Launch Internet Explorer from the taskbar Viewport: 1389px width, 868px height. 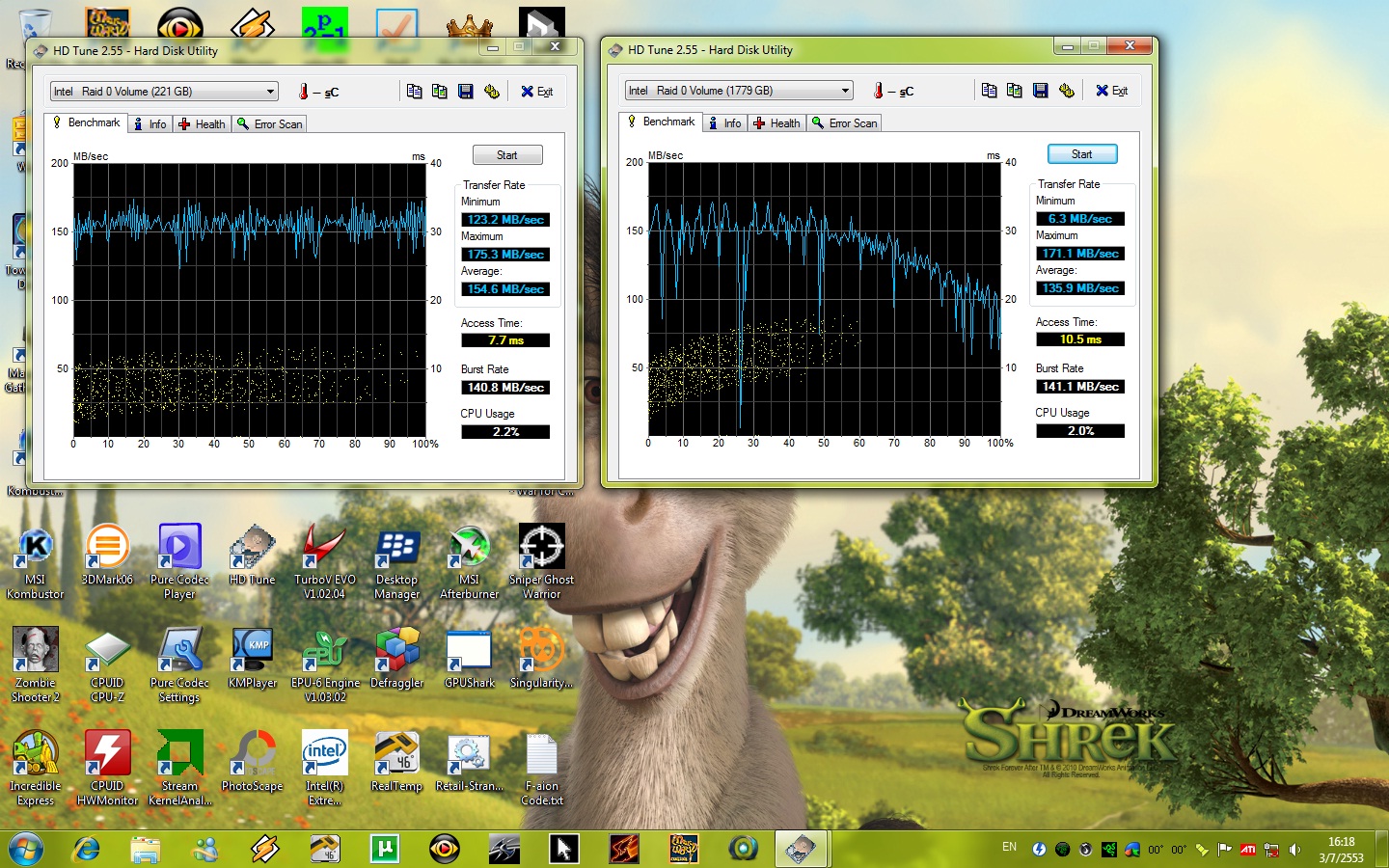87,849
